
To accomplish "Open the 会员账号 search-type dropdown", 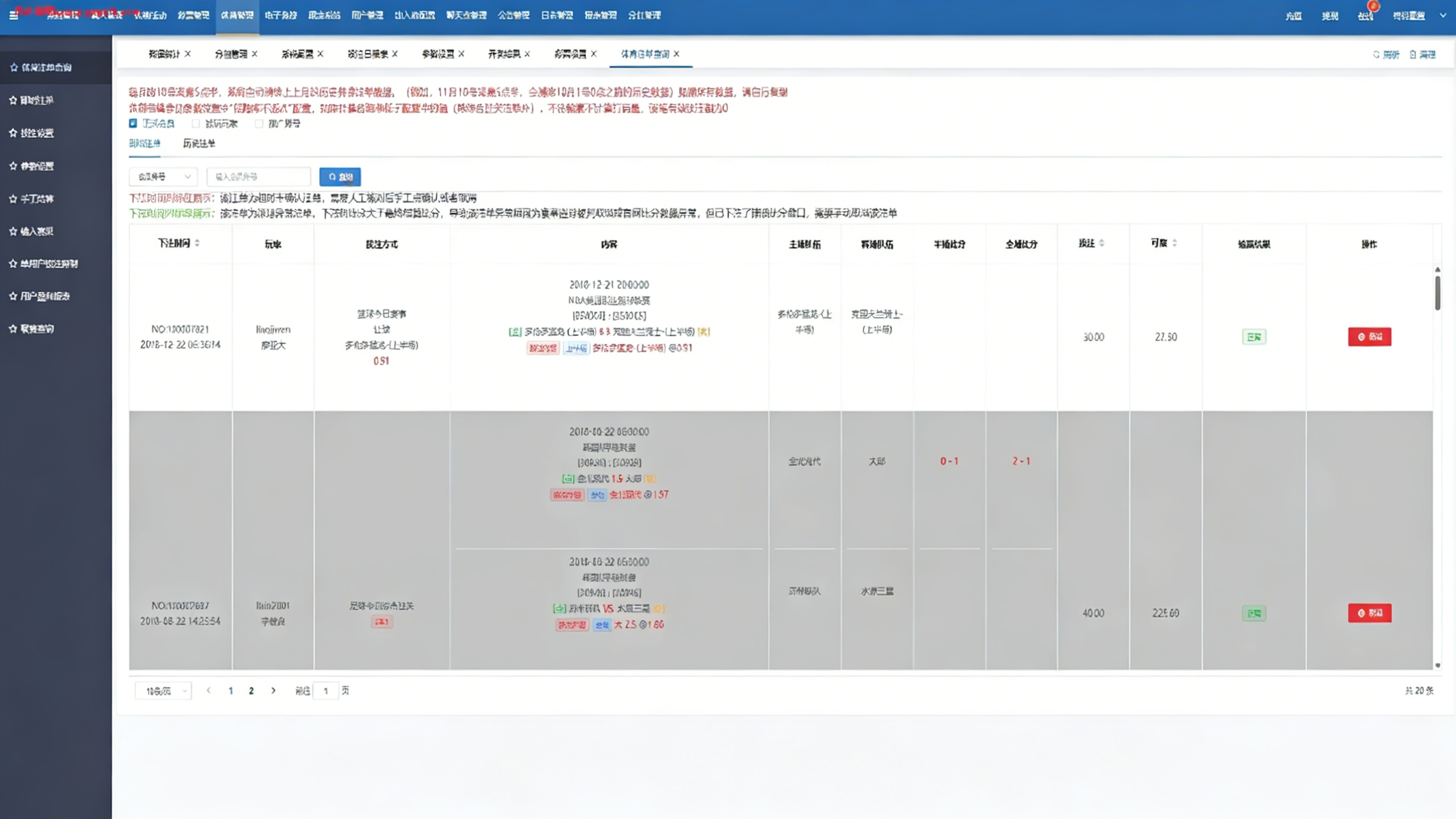I will click(x=163, y=177).
